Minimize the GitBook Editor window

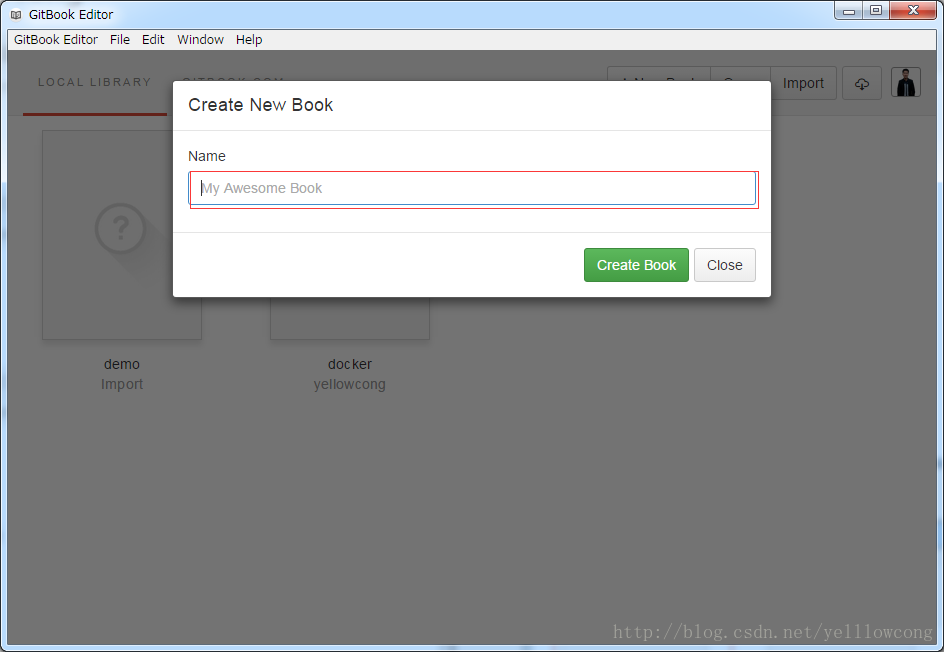tap(849, 11)
